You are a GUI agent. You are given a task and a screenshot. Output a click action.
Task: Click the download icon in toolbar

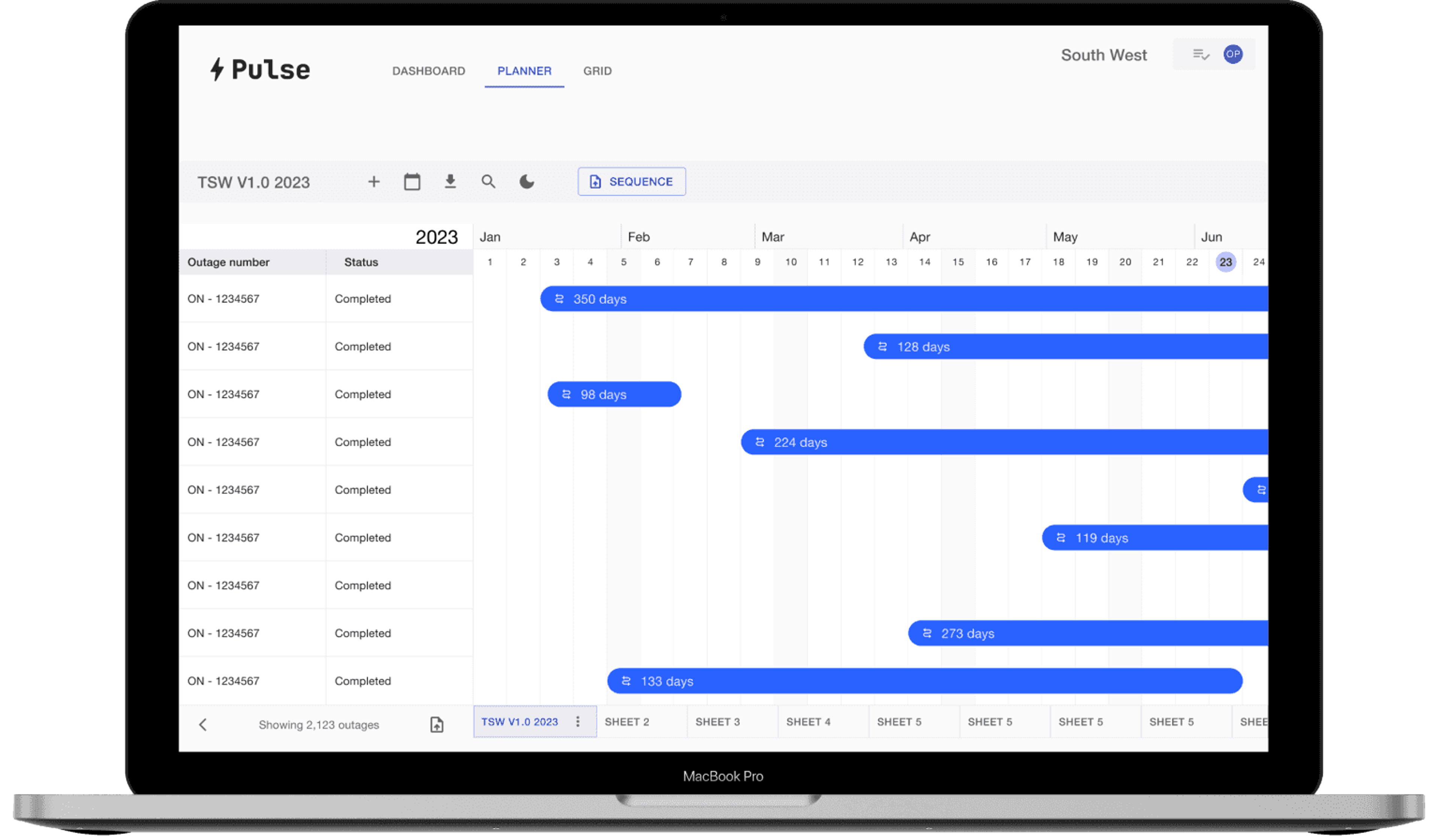(450, 182)
